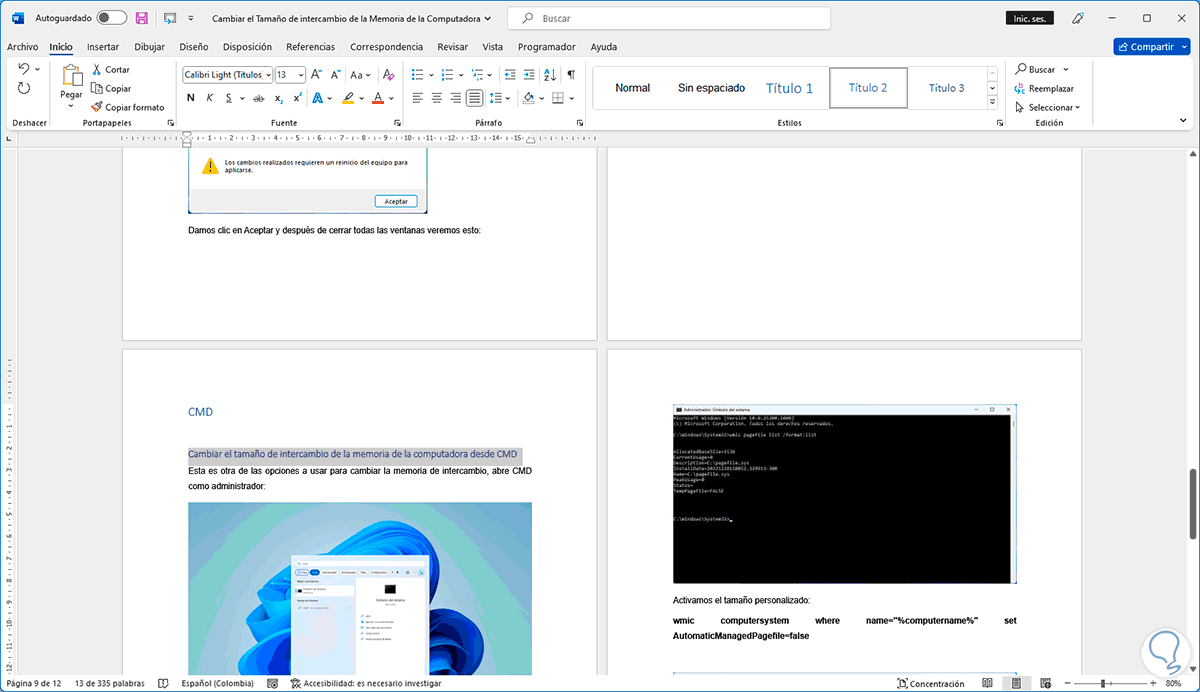Click the Redo icon under Undo

[x=24, y=88]
